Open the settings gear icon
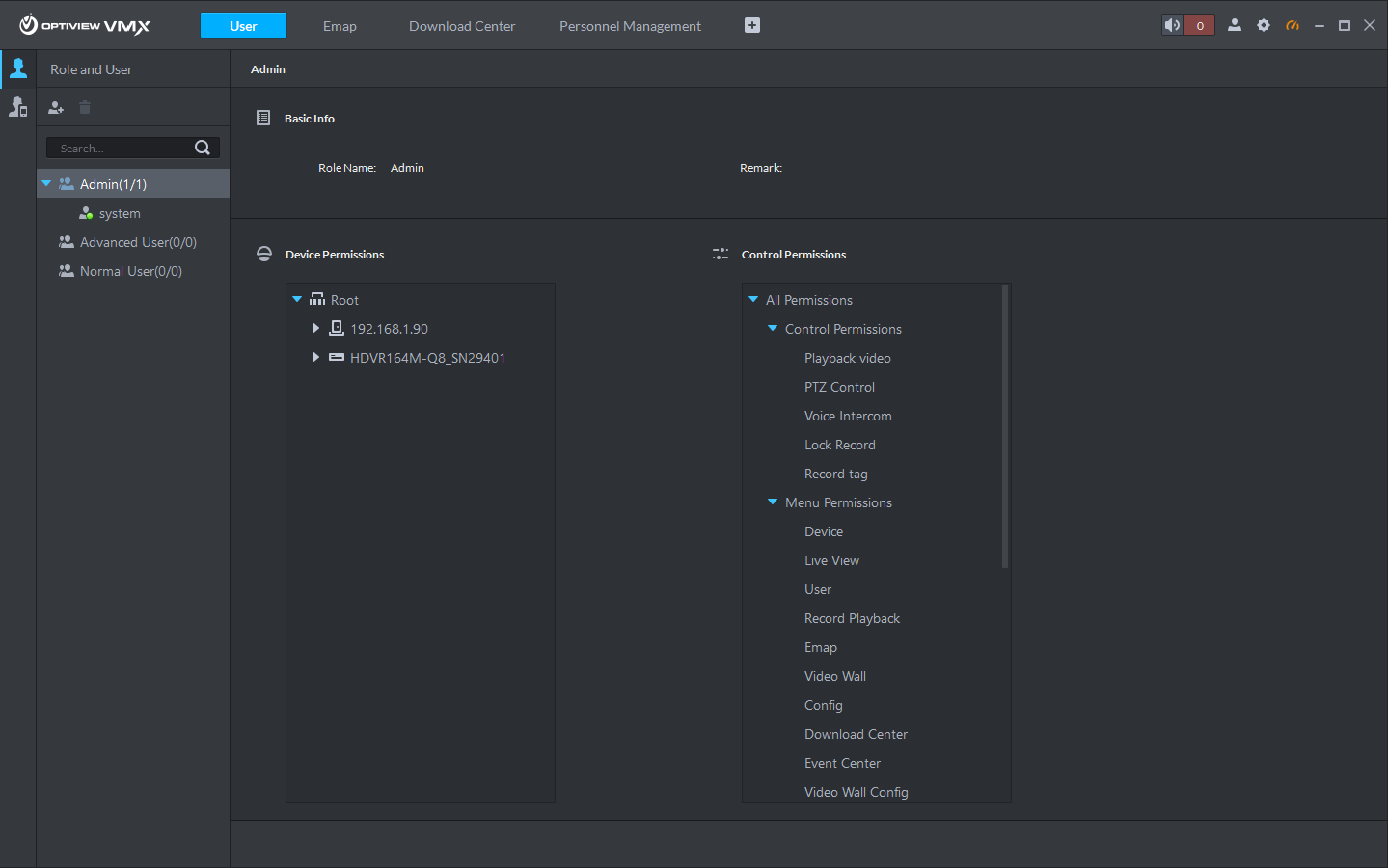 click(1264, 25)
